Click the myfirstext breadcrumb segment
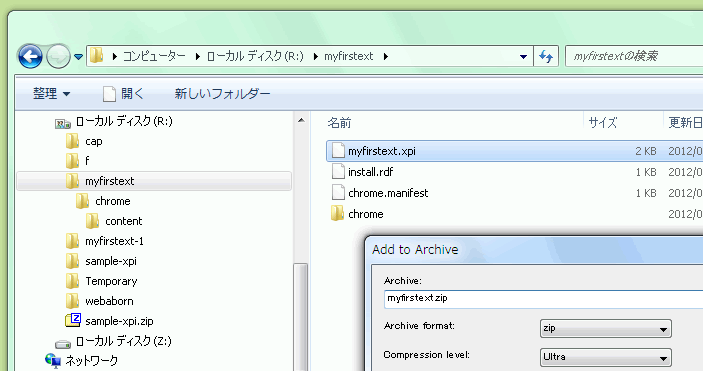703x371 pixels. click(x=348, y=56)
